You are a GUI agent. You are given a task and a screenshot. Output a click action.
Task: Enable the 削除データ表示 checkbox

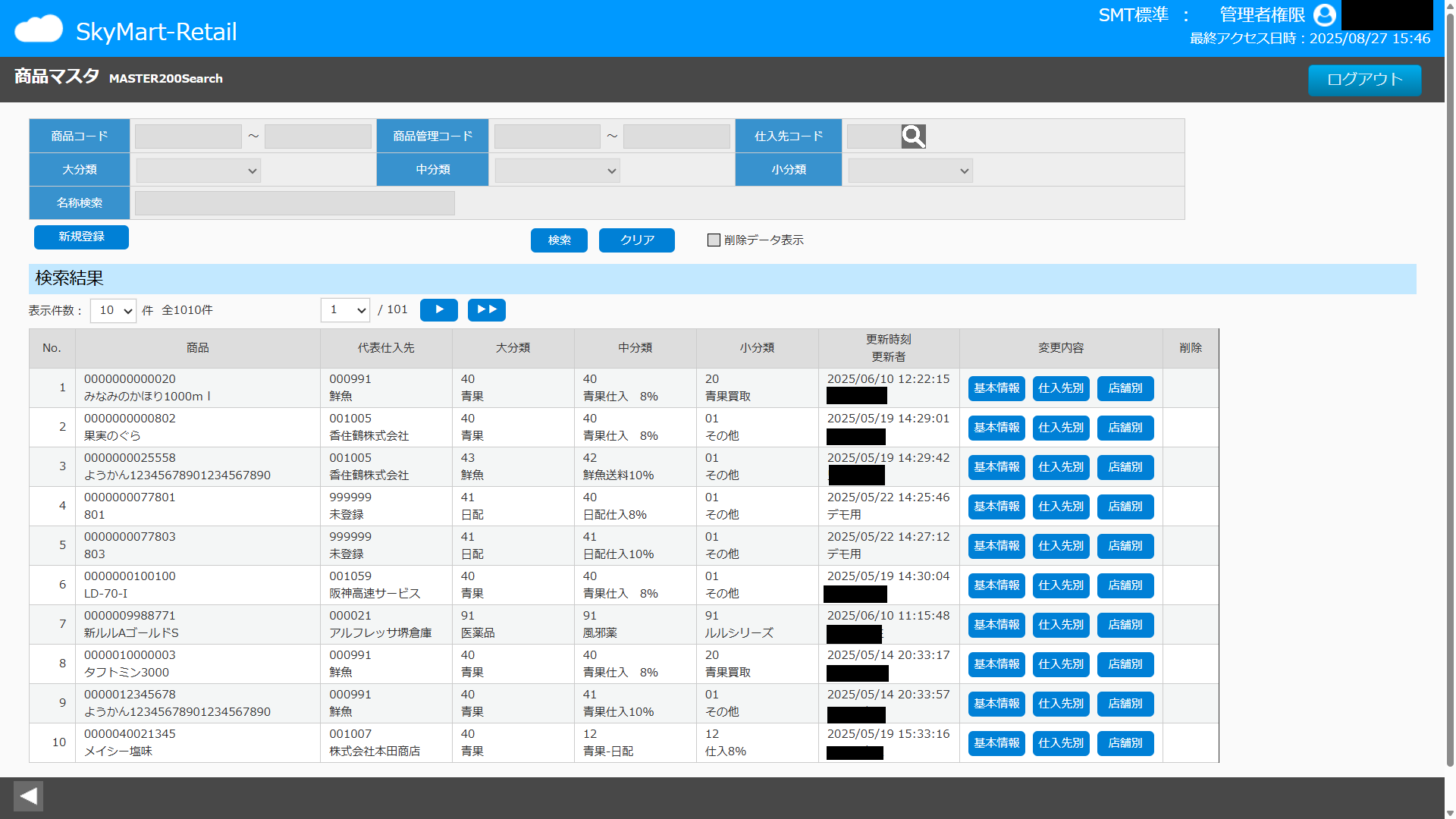coord(714,240)
